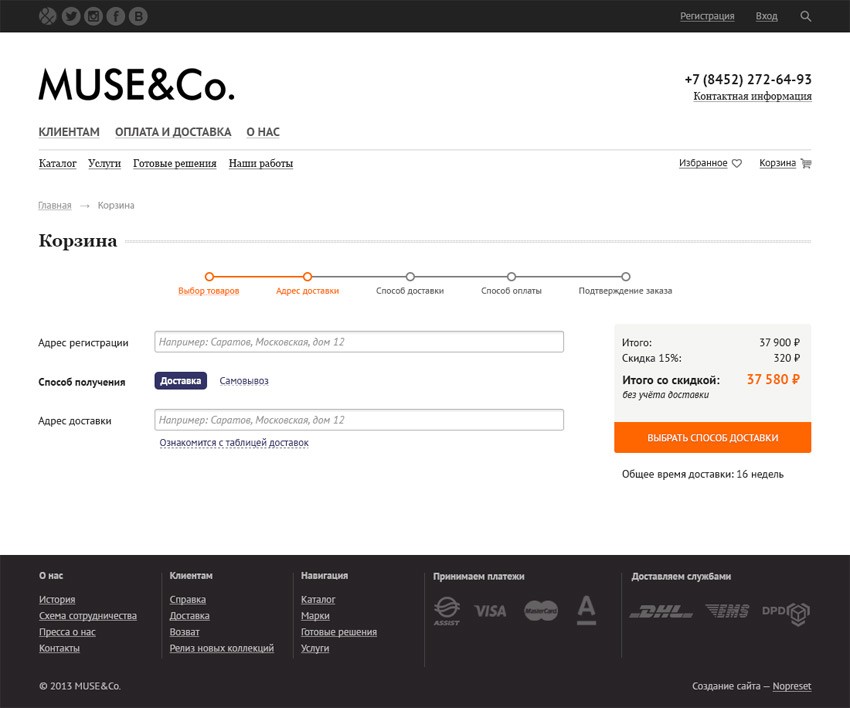Switch receiving method to Самовывоз
The height and width of the screenshot is (708, 850).
pos(244,381)
